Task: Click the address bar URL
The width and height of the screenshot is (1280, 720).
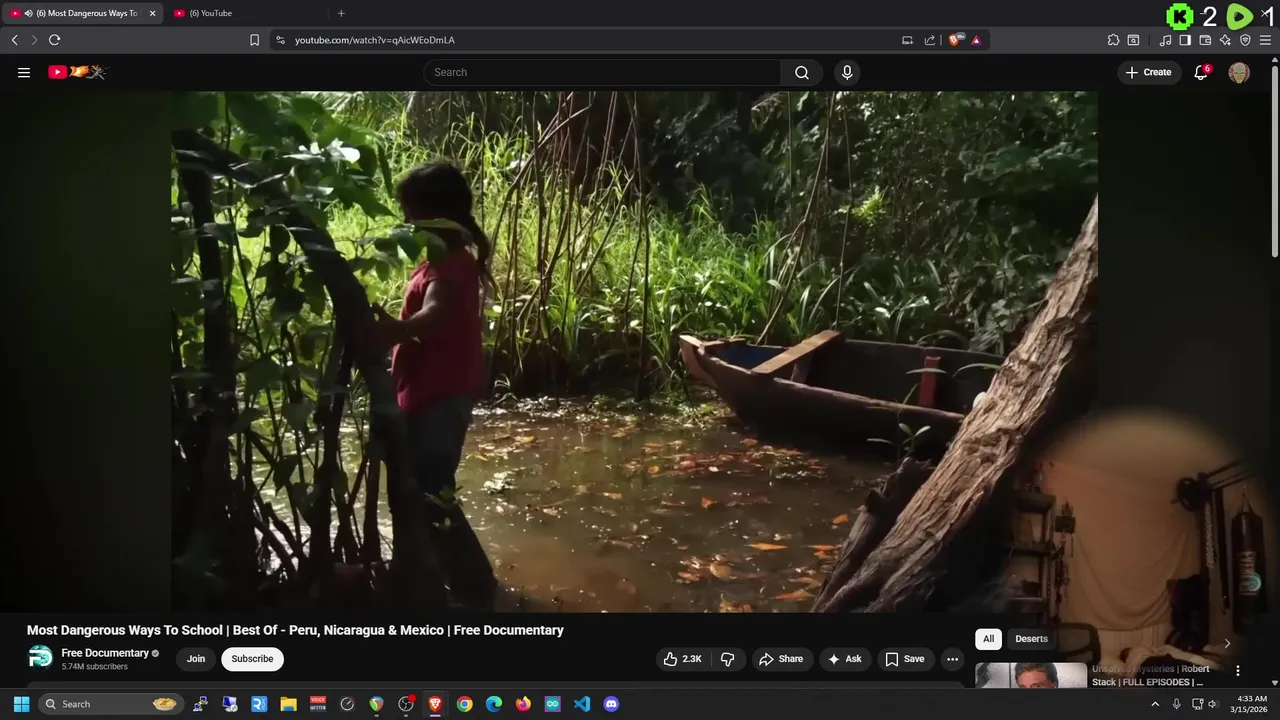Action: pos(375,40)
